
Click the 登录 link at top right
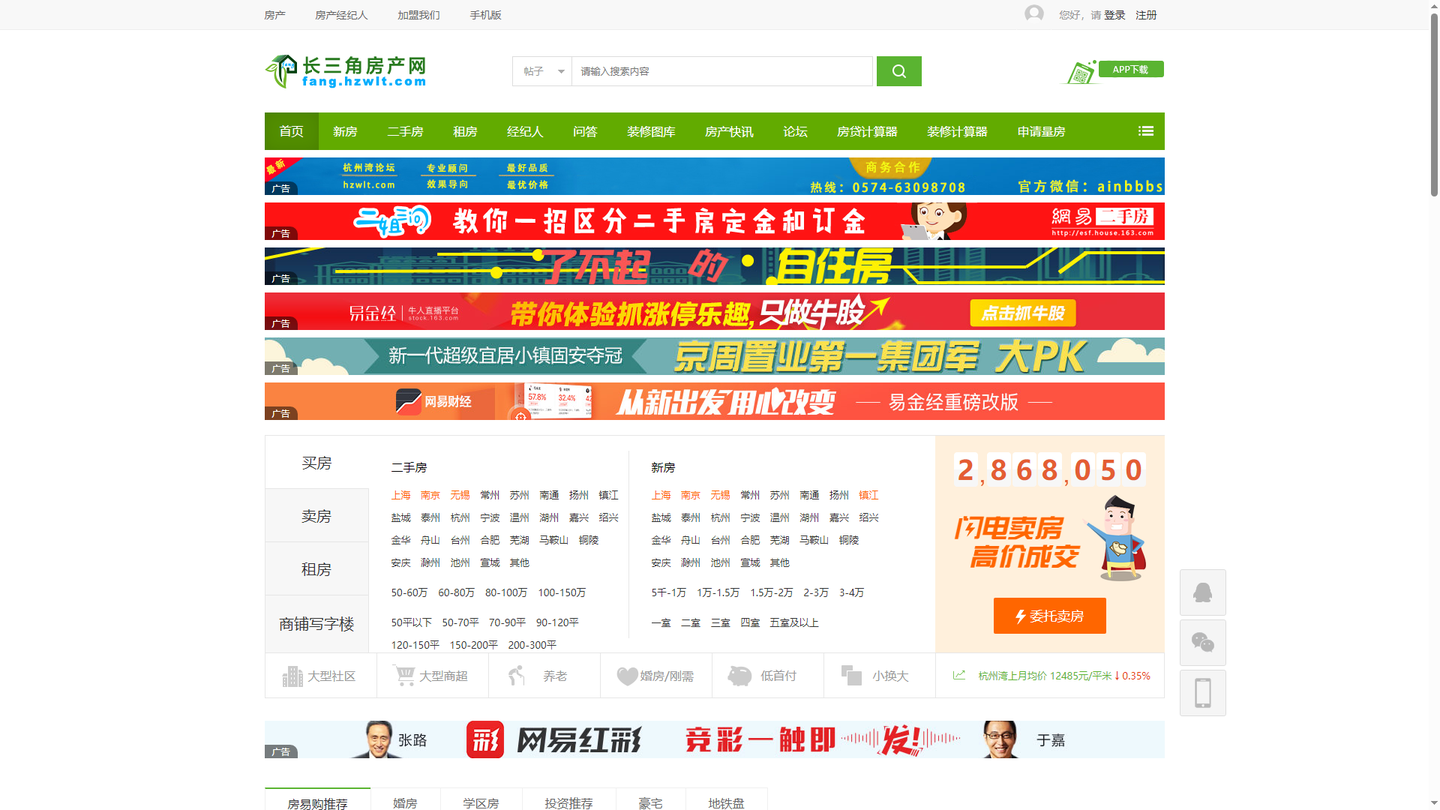click(x=1115, y=15)
